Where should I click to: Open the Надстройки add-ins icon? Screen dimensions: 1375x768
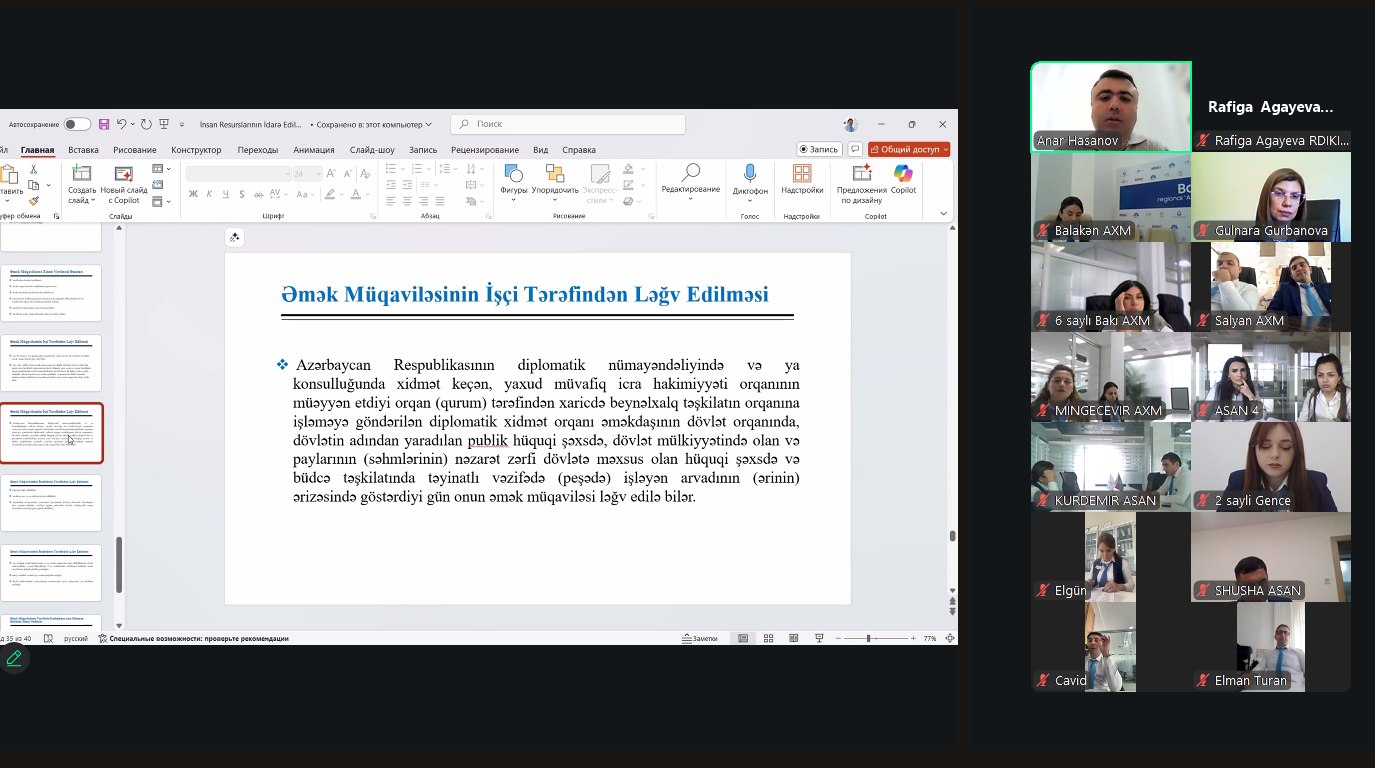coord(802,179)
